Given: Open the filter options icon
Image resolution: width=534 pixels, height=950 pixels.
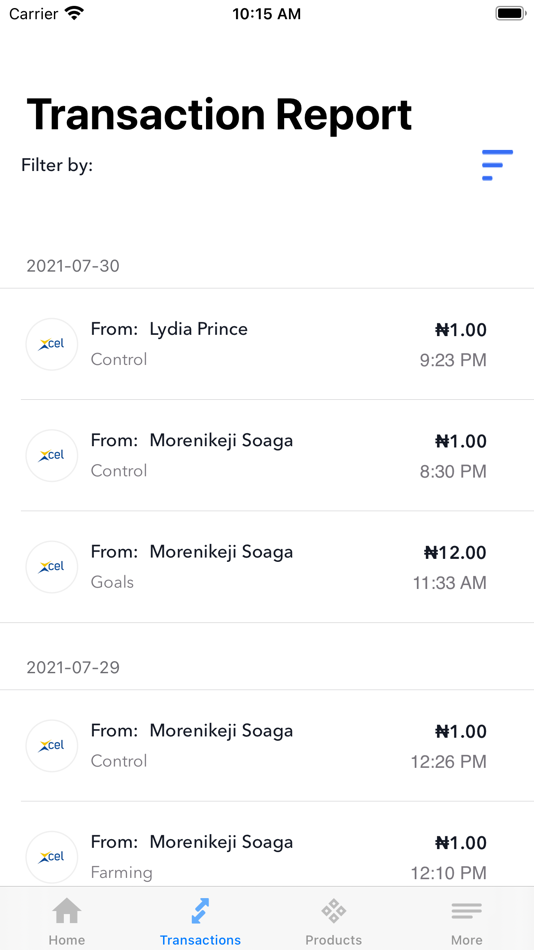Looking at the screenshot, I should pos(497,165).
